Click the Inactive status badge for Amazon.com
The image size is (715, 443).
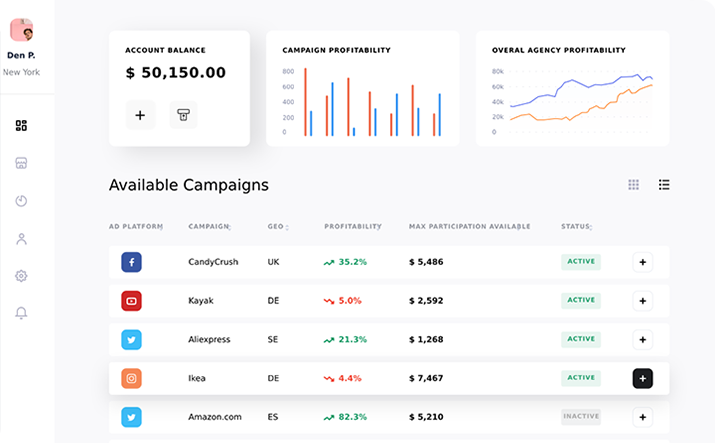point(581,417)
